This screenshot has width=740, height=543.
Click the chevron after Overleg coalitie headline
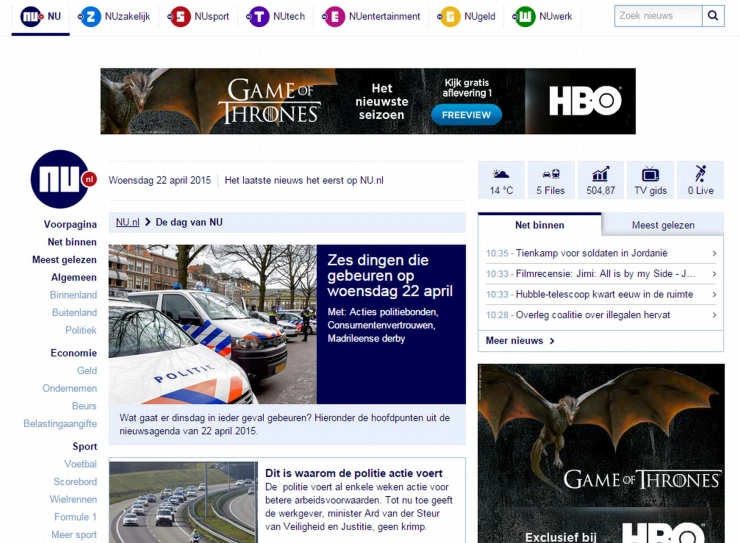click(x=714, y=315)
